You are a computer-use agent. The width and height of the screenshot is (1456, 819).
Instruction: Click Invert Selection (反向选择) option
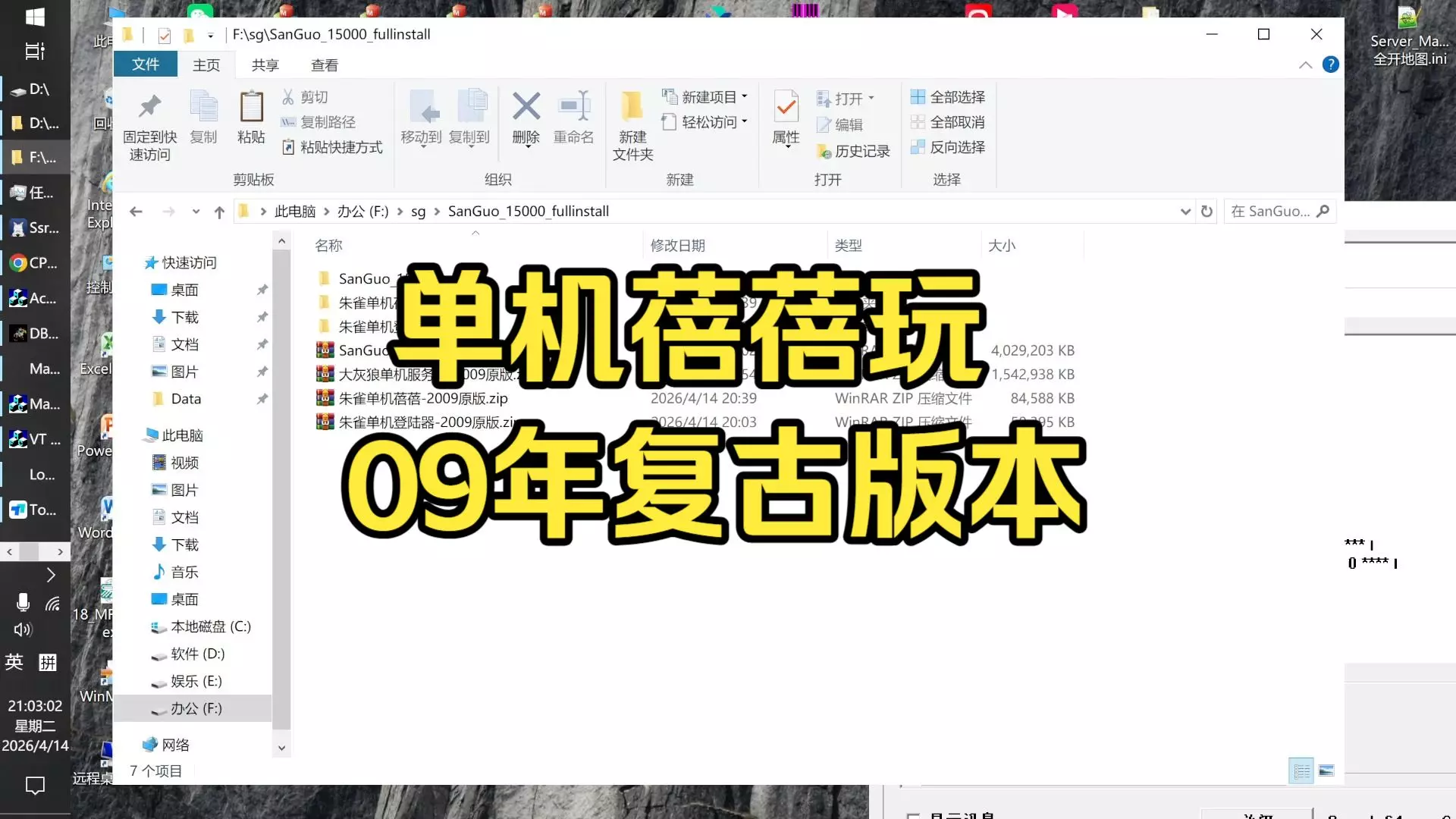pyautogui.click(x=948, y=147)
